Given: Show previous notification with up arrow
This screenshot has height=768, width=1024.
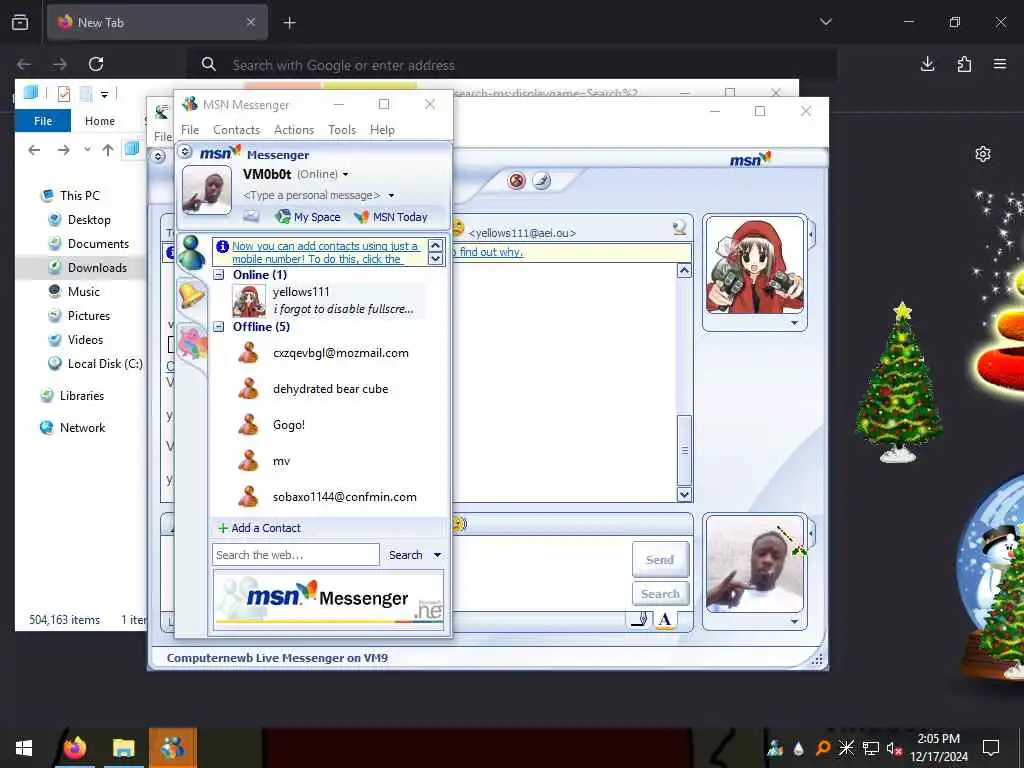Looking at the screenshot, I should 436,246.
